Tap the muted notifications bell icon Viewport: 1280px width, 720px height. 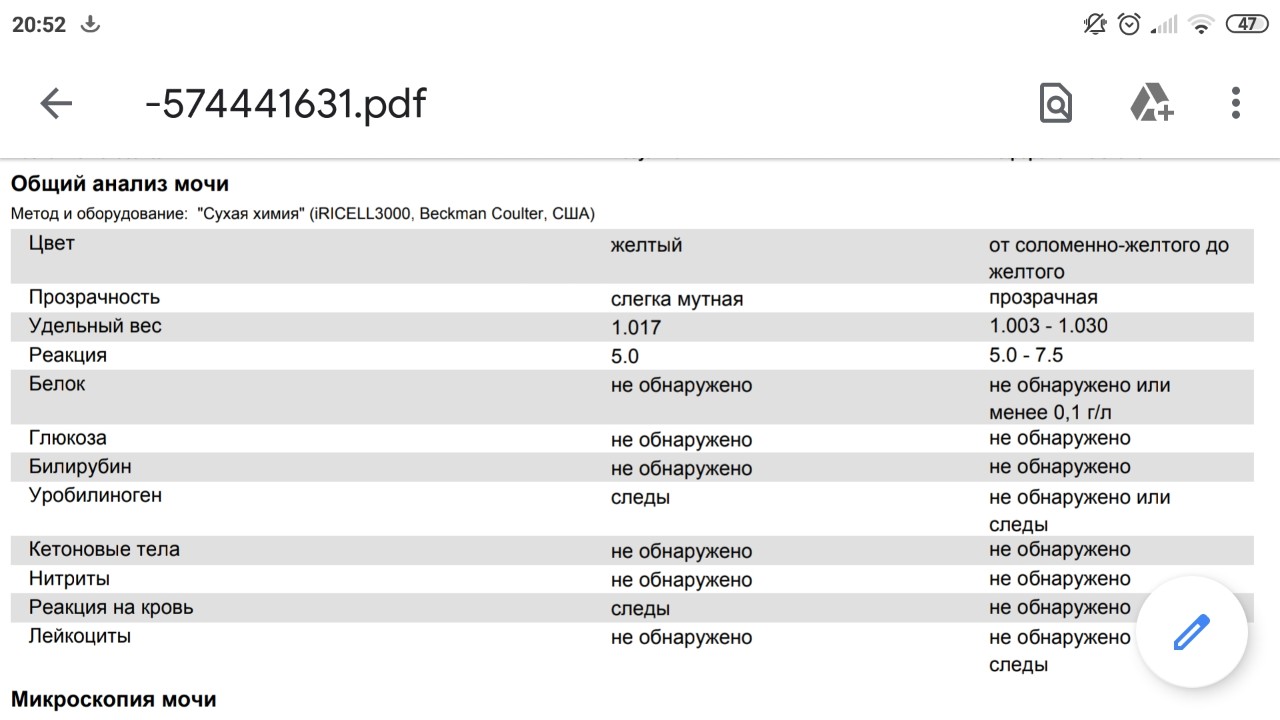coord(1095,24)
